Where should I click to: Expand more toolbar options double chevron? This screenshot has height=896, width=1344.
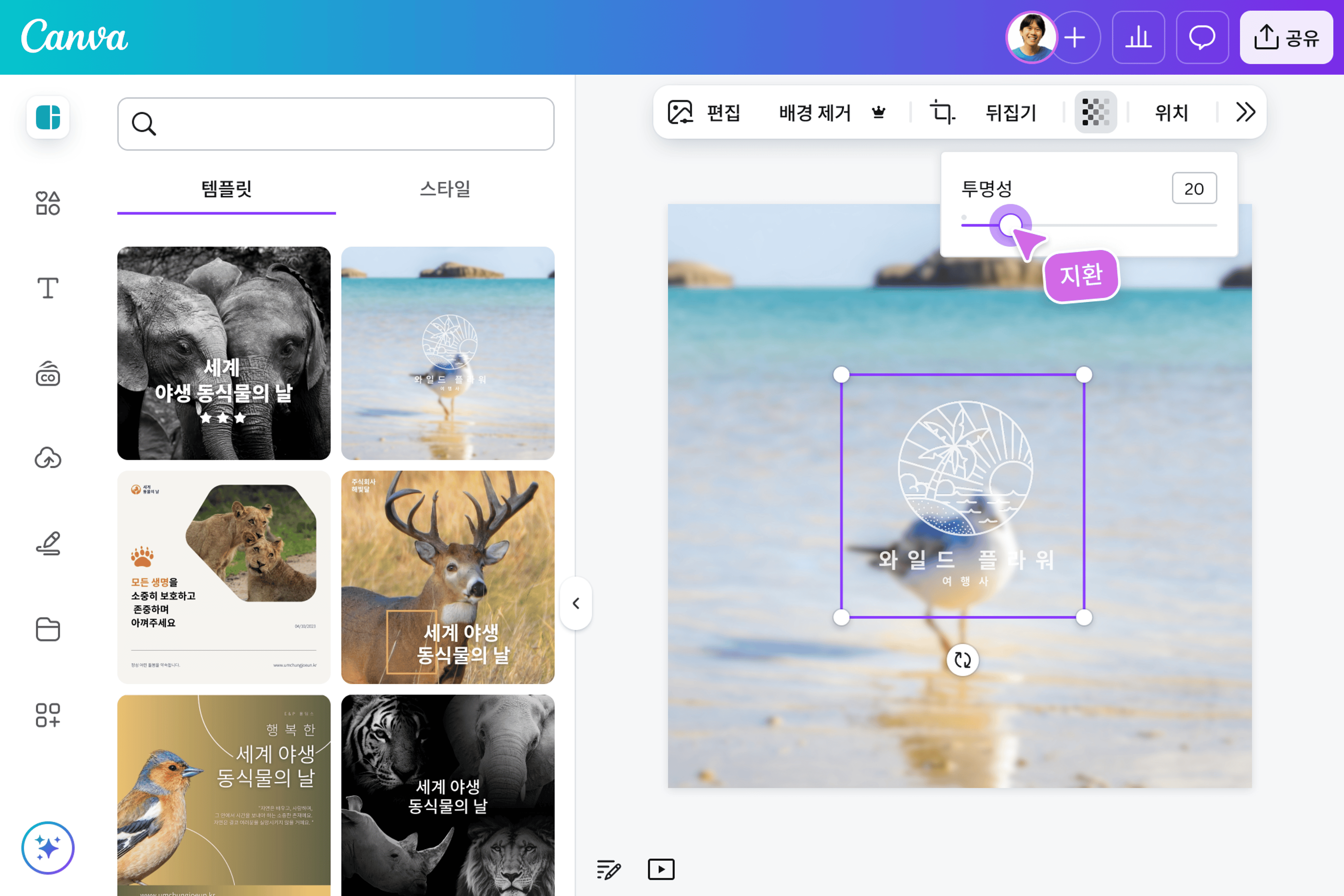tap(1245, 112)
